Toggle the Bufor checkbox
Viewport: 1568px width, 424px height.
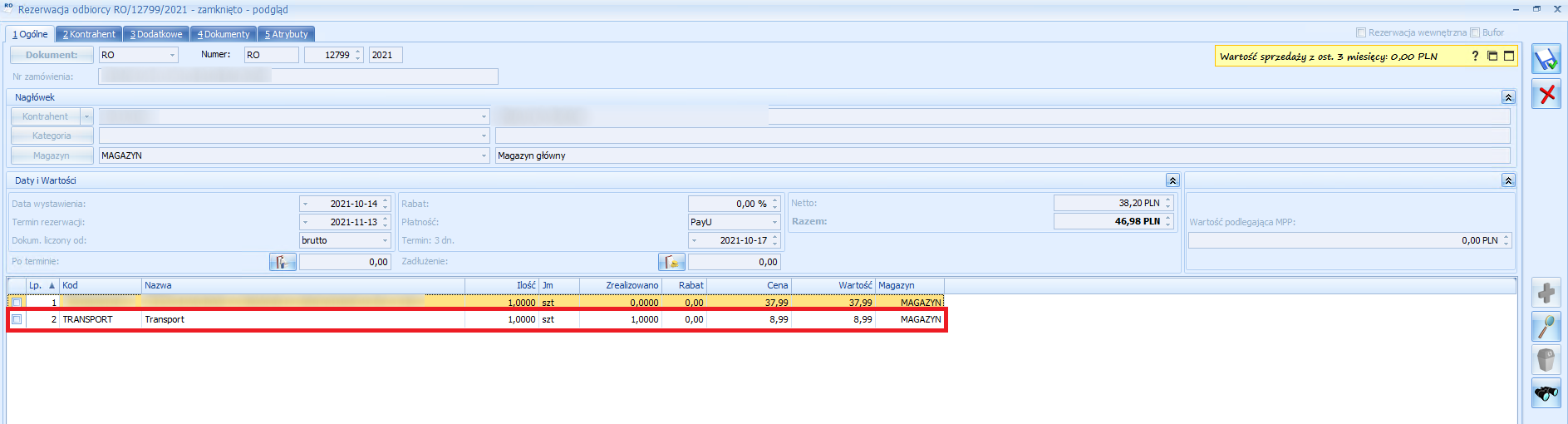click(1475, 32)
